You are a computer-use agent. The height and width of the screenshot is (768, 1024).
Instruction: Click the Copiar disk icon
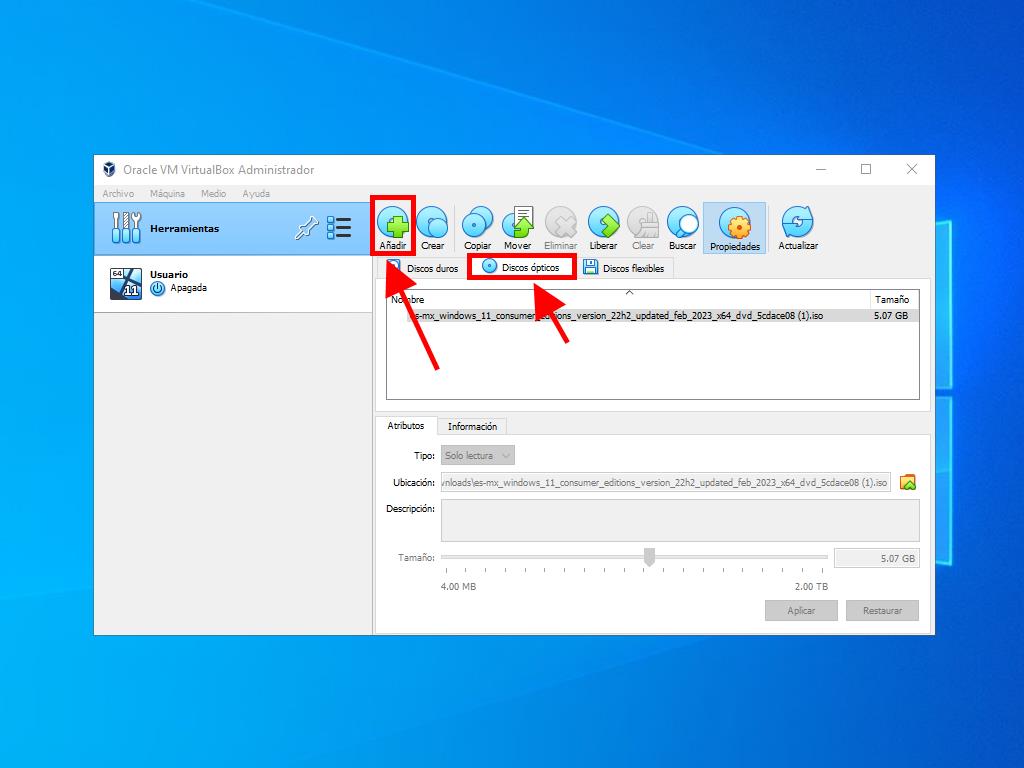click(x=478, y=226)
